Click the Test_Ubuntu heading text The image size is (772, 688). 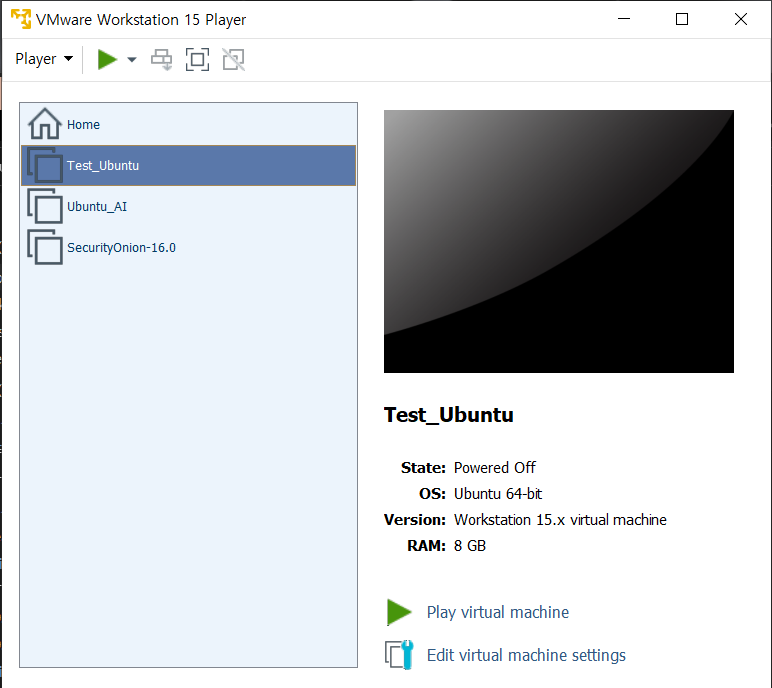(x=449, y=415)
